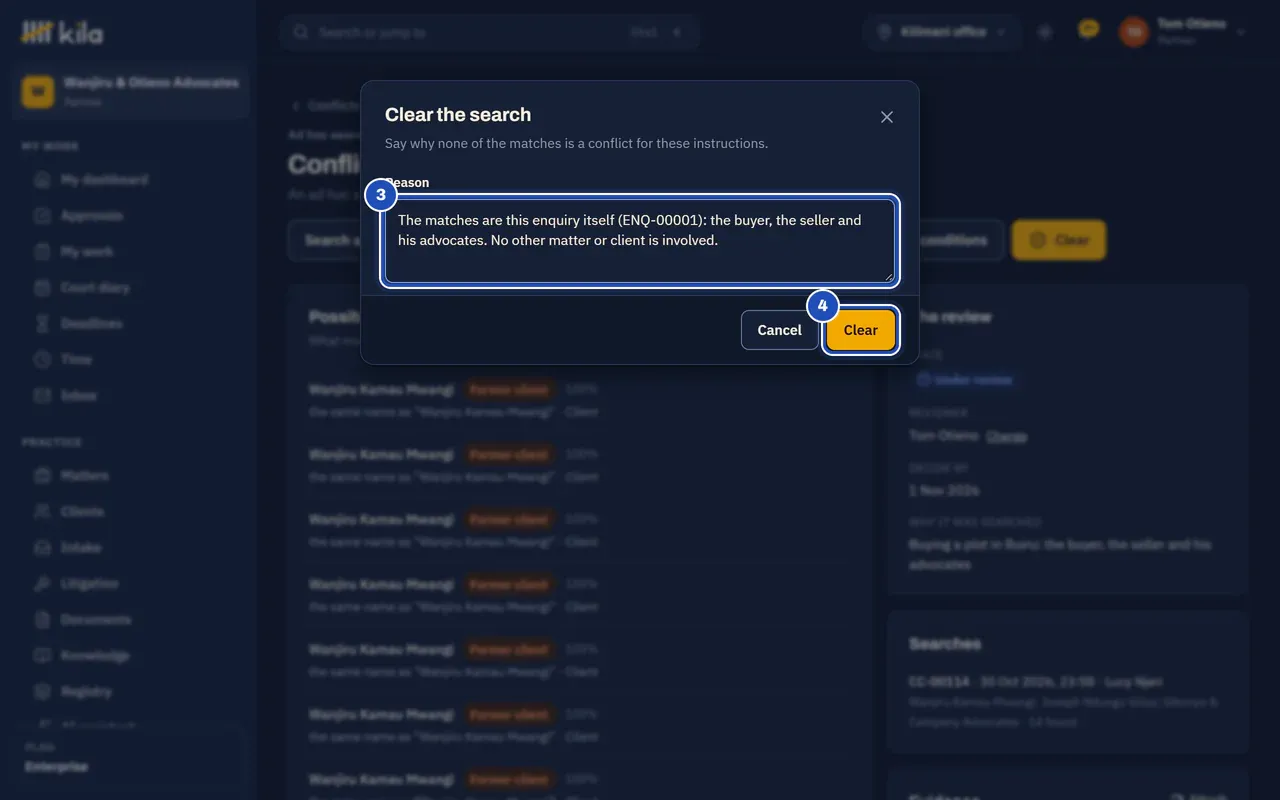Open the Approvals sidebar icon
The image size is (1280, 800).
coord(42,216)
